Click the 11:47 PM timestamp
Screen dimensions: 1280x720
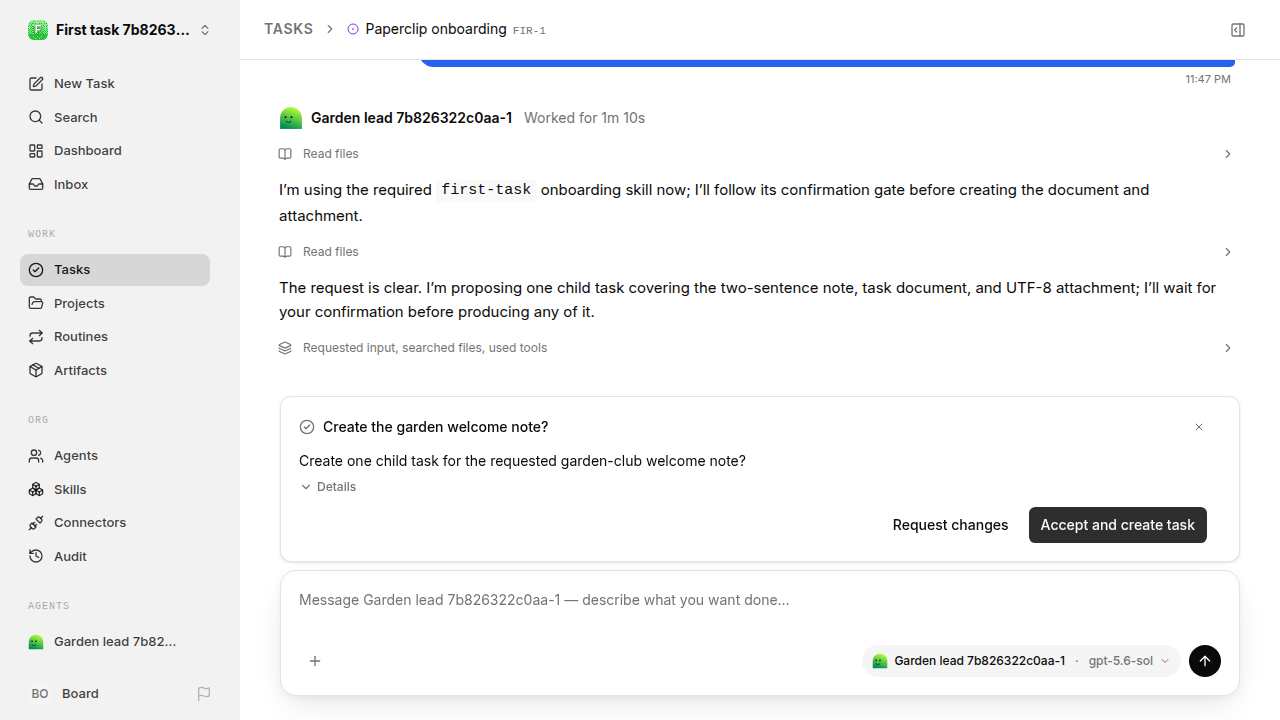coord(1208,79)
